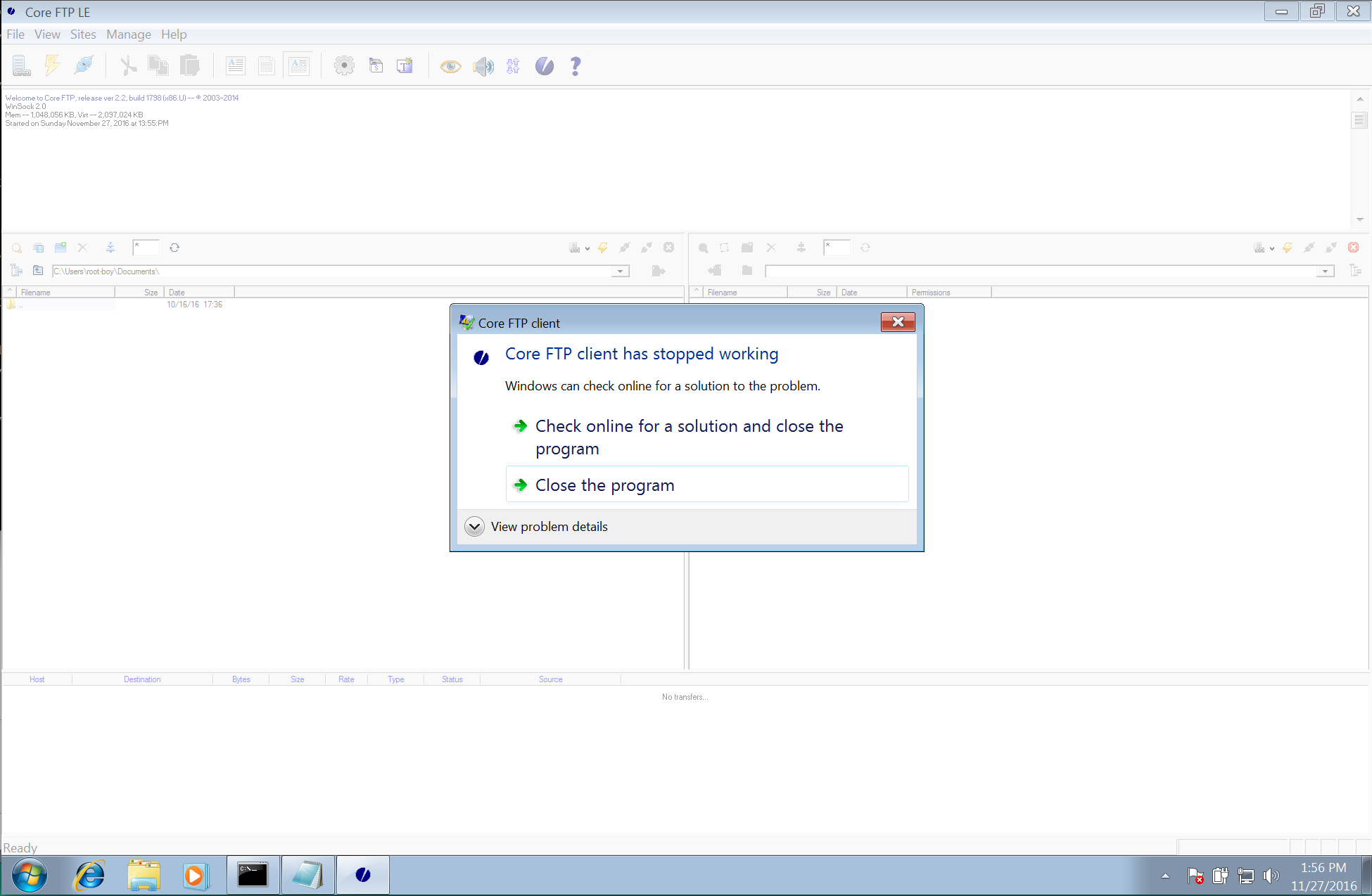This screenshot has width=1372, height=896.
Task: Sort local pane by Size column
Action: tap(139, 293)
